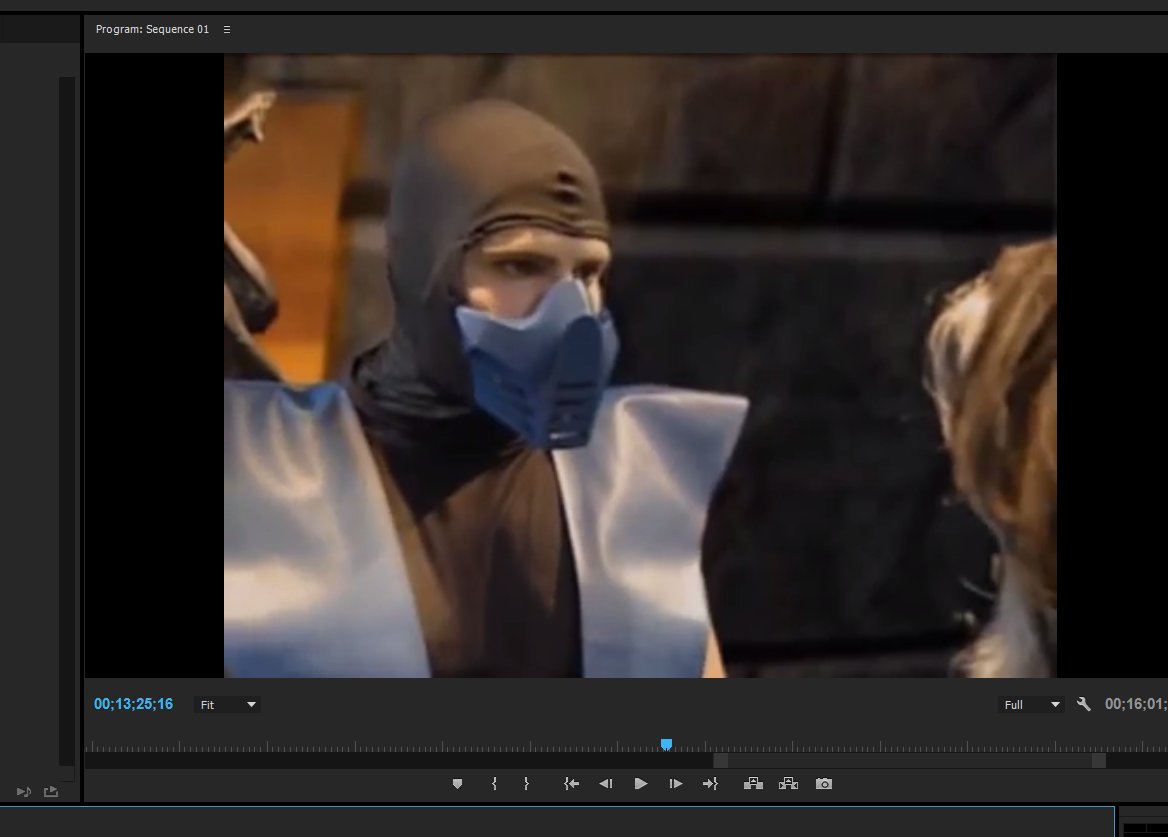Image resolution: width=1168 pixels, height=837 pixels.
Task: Open the Full playback resolution dropdown
Action: click(x=1031, y=704)
